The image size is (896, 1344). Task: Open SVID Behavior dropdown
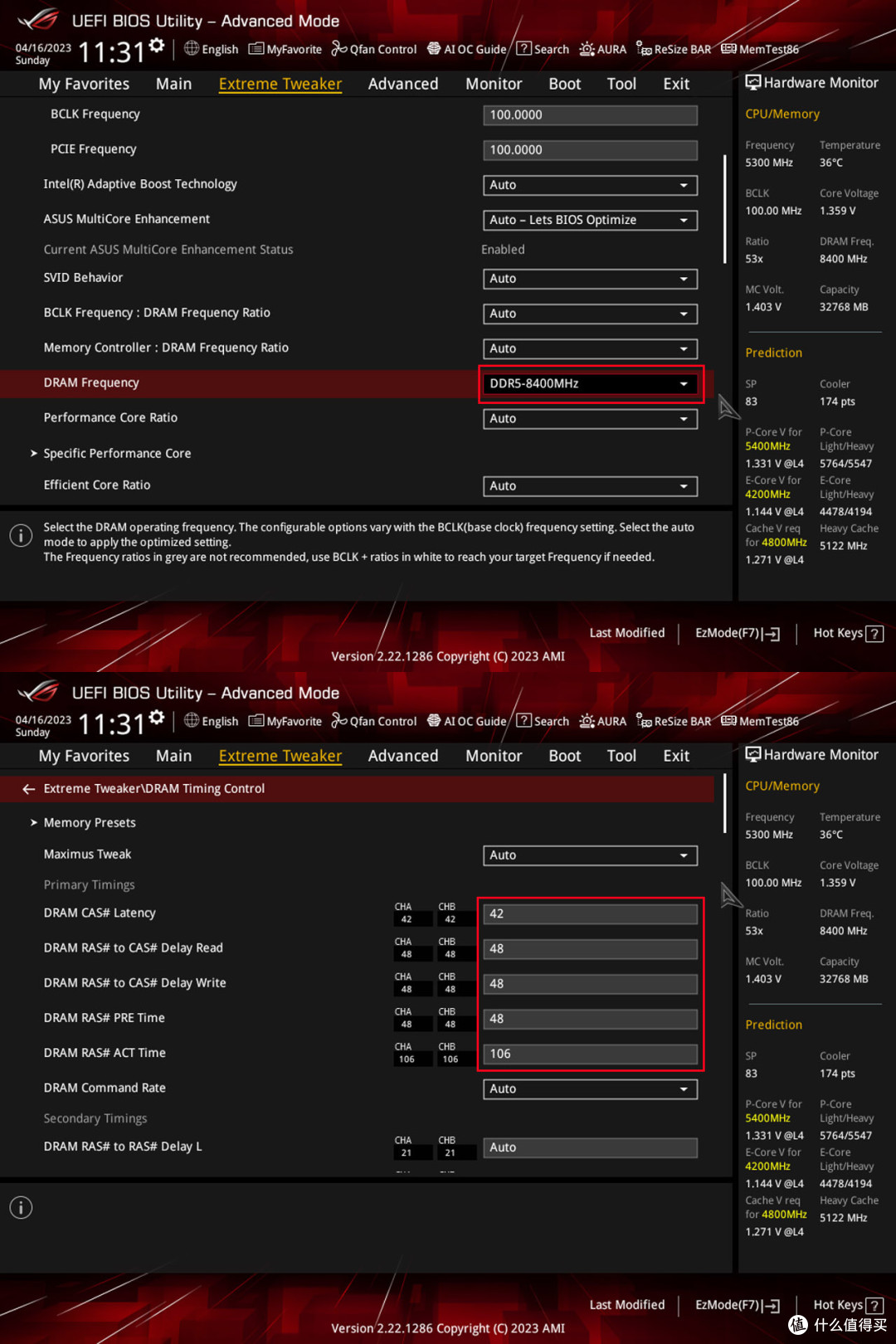pos(590,279)
